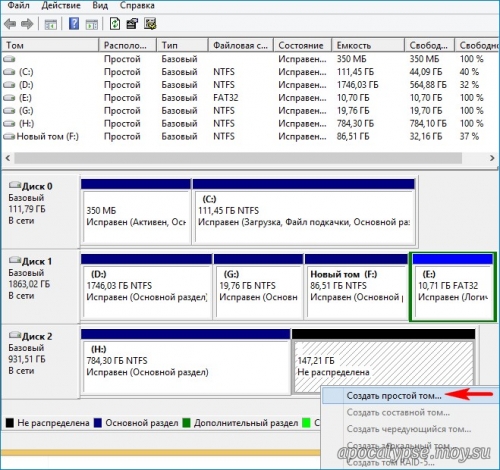The height and width of the screenshot is (470, 500).
Task: Toggle the console tree toolbar icon
Action: point(51,24)
